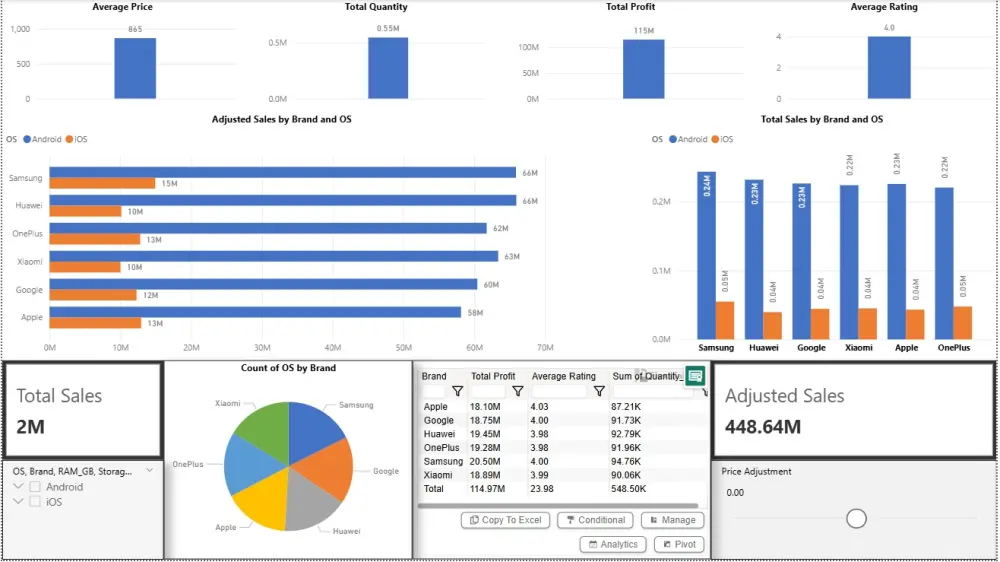Screen dimensions: 1000x562
Task: Click iOS legend dot in Total Sales chart
Action: (x=715, y=139)
